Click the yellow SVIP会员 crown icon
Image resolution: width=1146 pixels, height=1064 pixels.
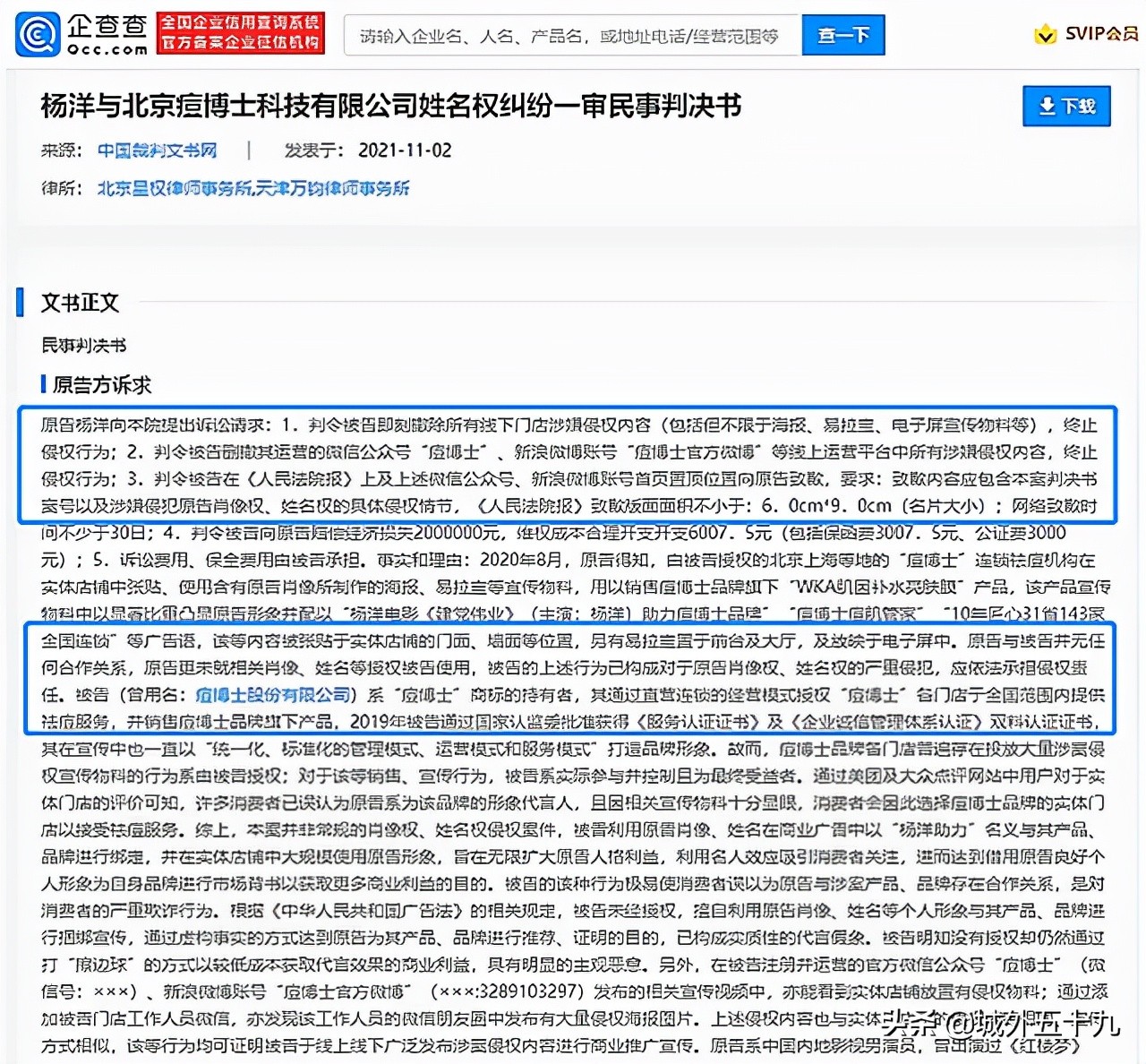click(x=1044, y=36)
